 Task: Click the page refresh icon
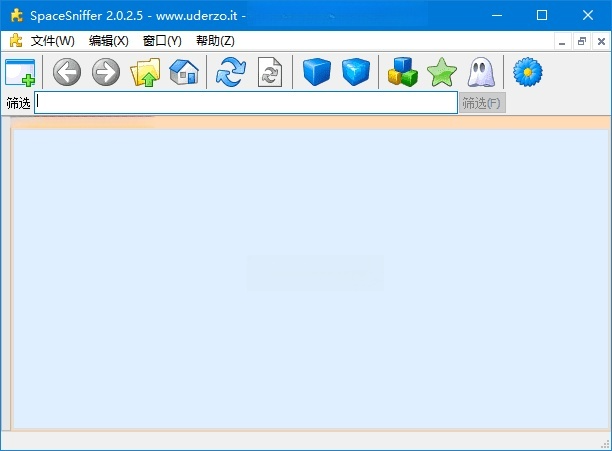(x=270, y=73)
